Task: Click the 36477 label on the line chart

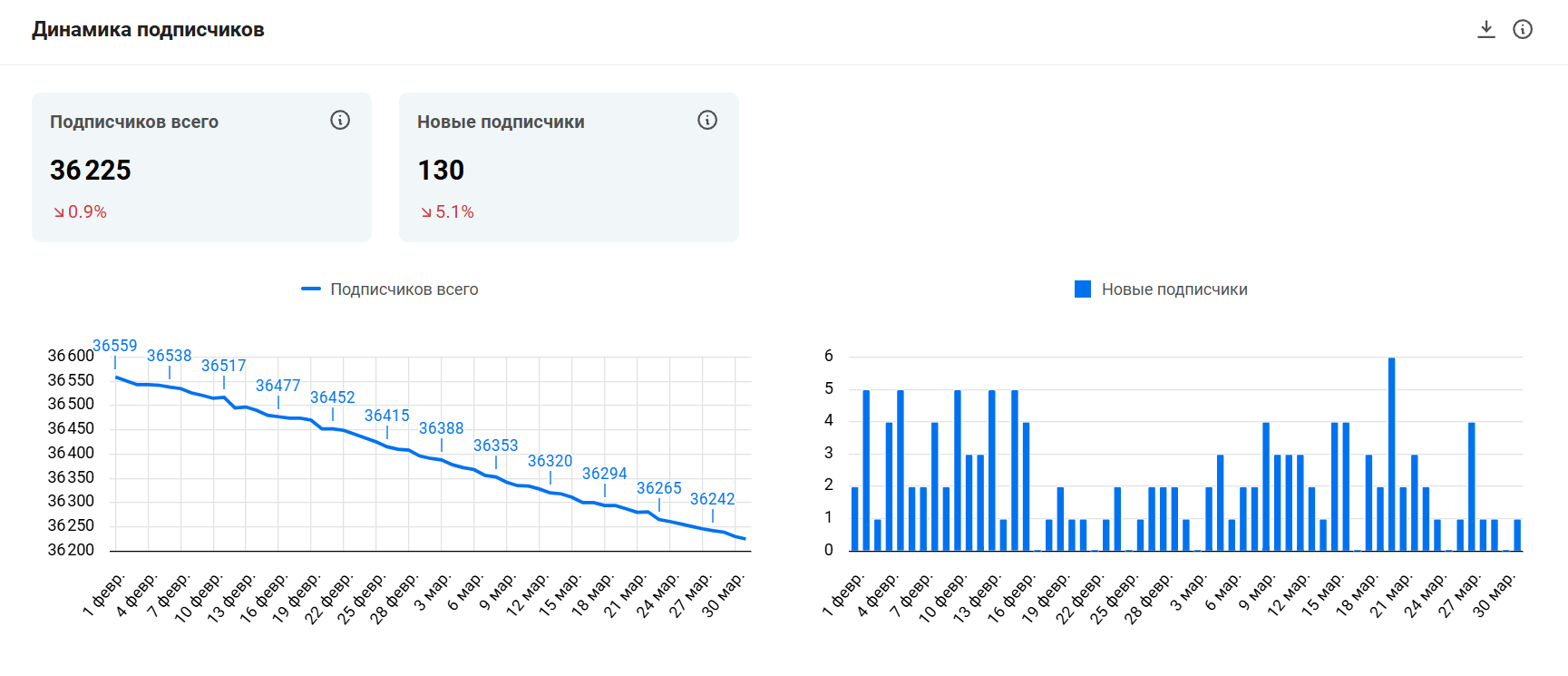Action: (x=278, y=386)
